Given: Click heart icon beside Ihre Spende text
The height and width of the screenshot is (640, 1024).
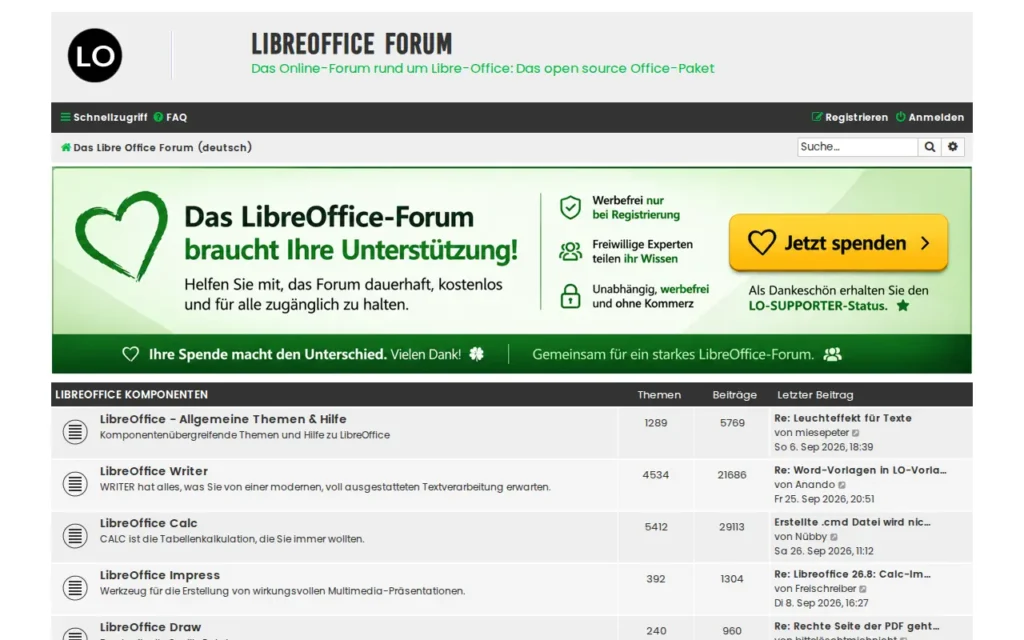Looking at the screenshot, I should [131, 354].
